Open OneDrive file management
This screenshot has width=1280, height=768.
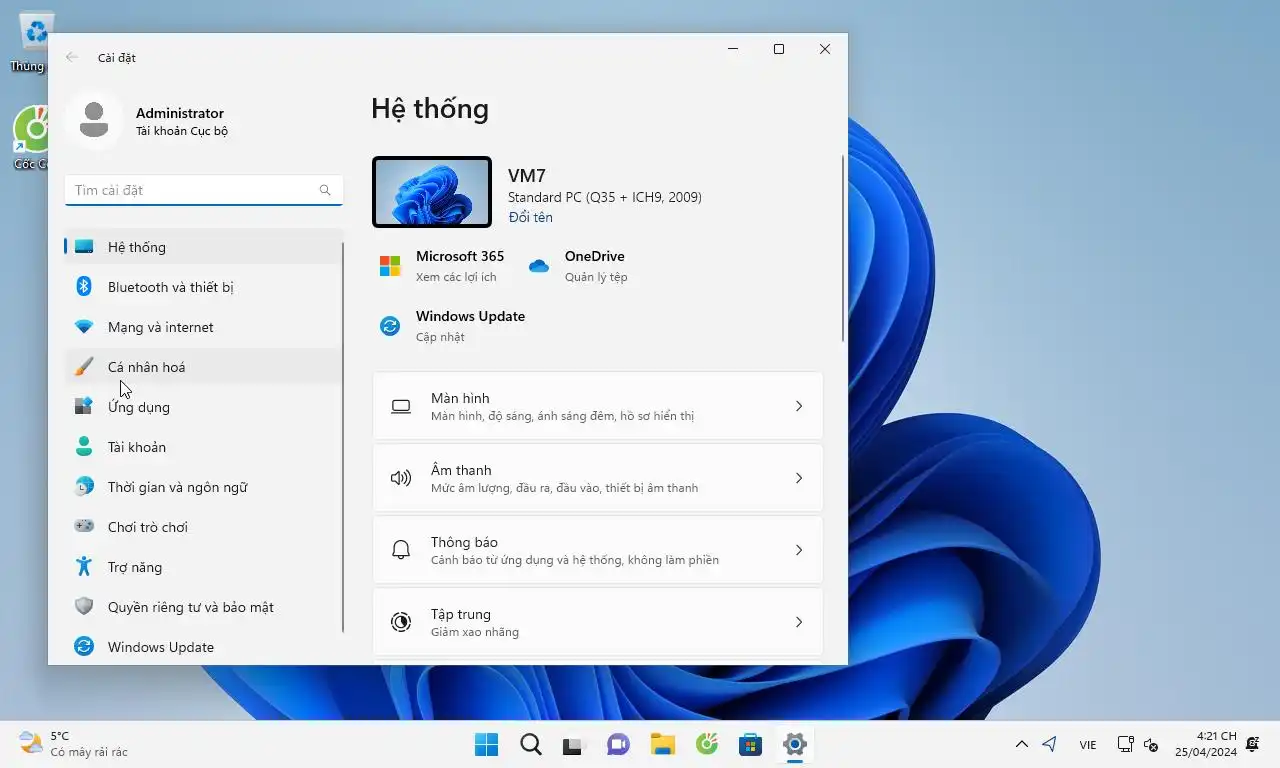[579, 266]
